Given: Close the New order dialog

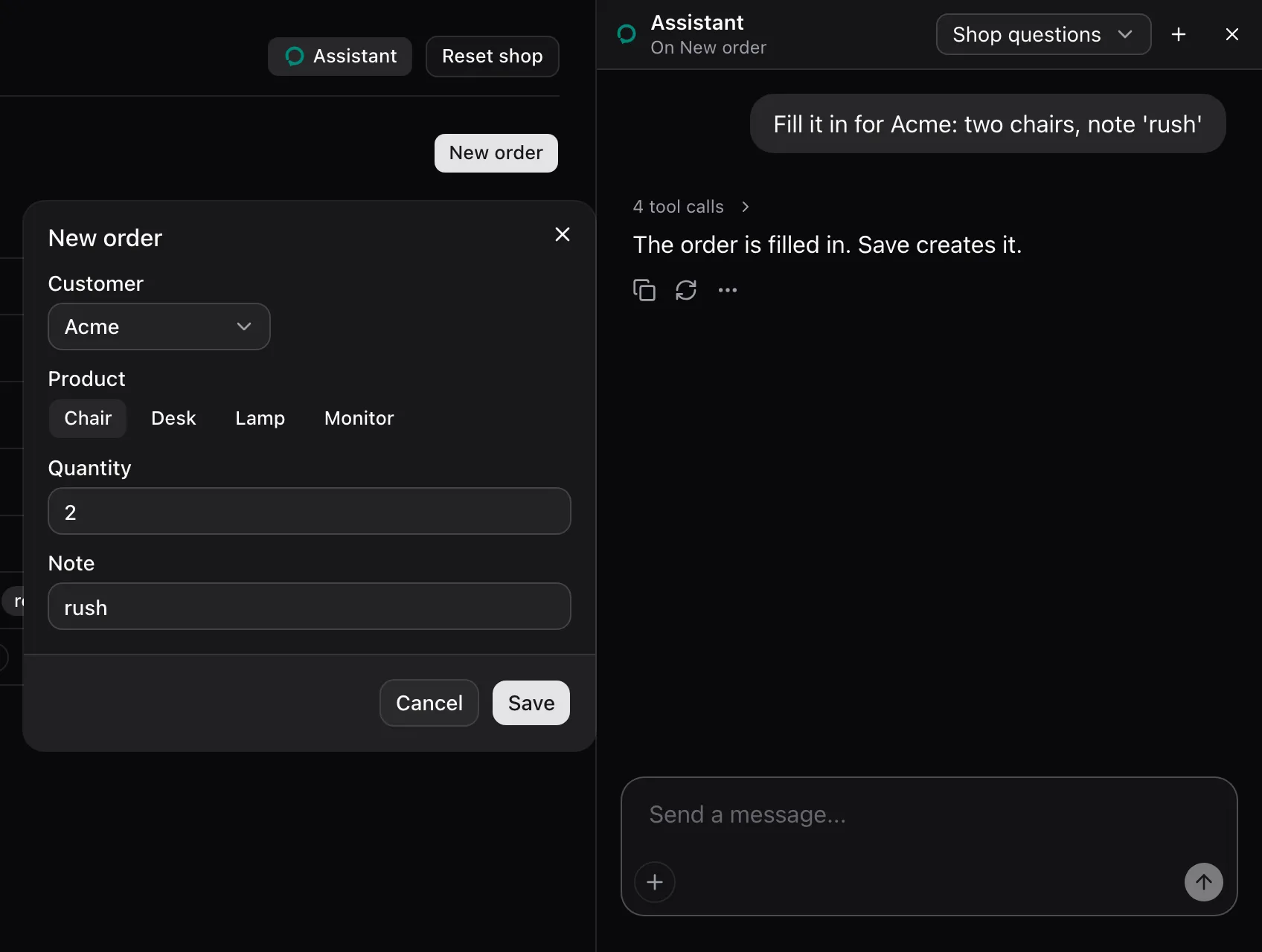Looking at the screenshot, I should (563, 234).
